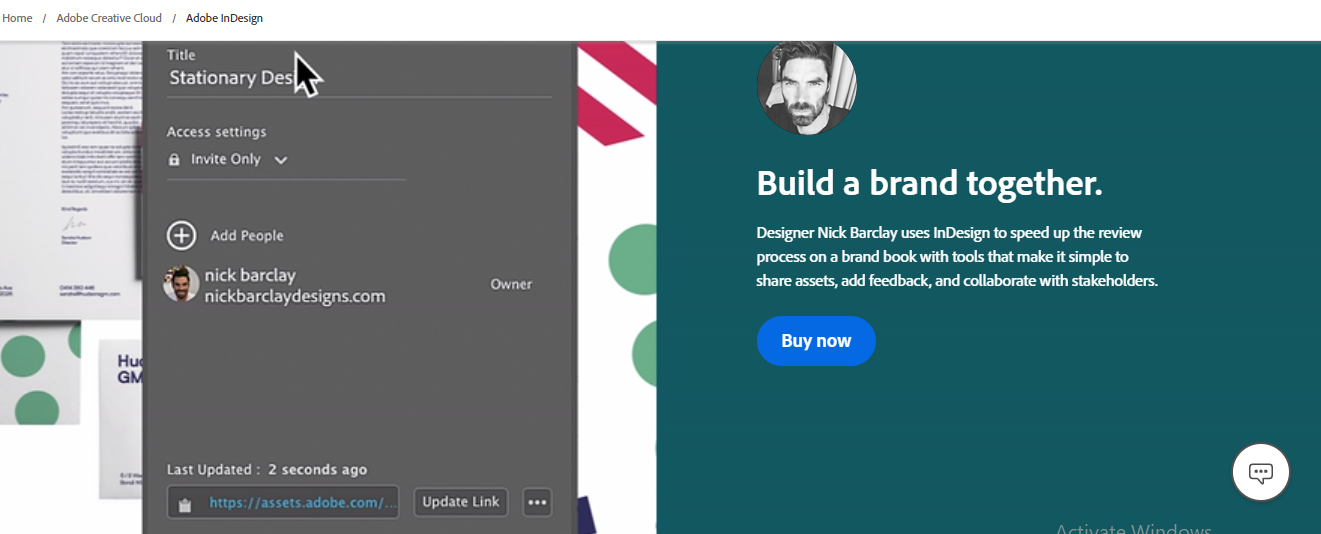Viewport: 1321px width, 534px height.
Task: Select Adobe InDesign breadcrumb item
Action: coord(224,18)
